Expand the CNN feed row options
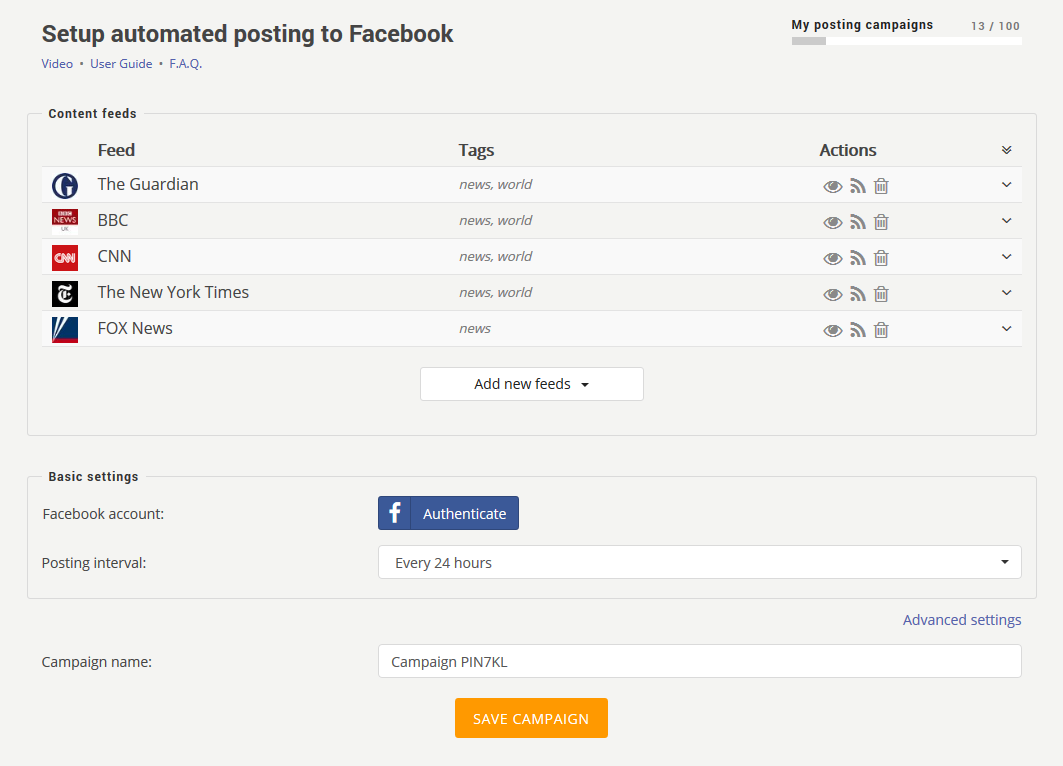 click(1006, 257)
